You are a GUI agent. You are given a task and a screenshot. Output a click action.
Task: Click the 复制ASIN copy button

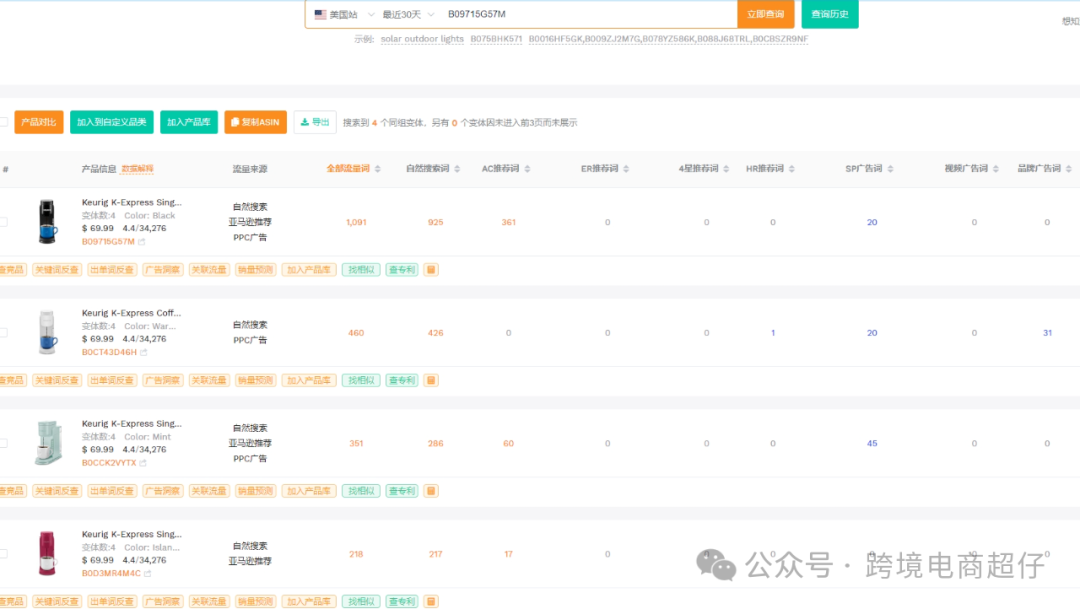coord(255,121)
